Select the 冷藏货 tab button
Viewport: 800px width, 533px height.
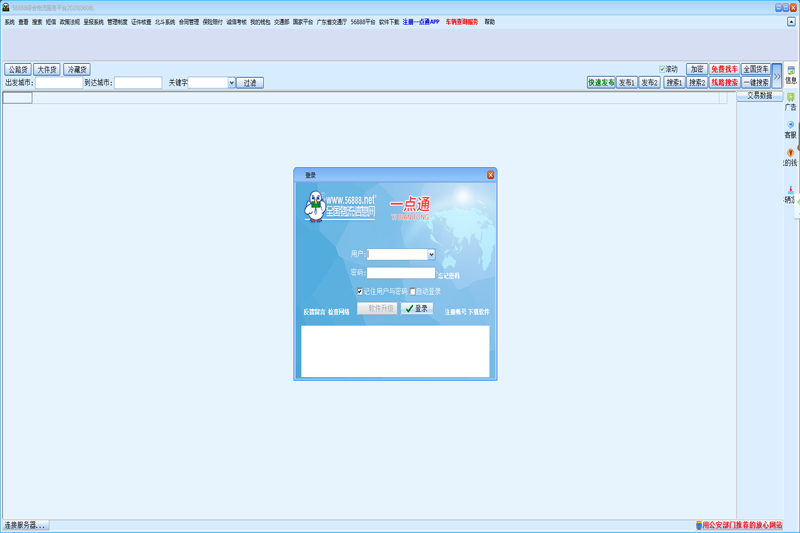click(x=77, y=69)
